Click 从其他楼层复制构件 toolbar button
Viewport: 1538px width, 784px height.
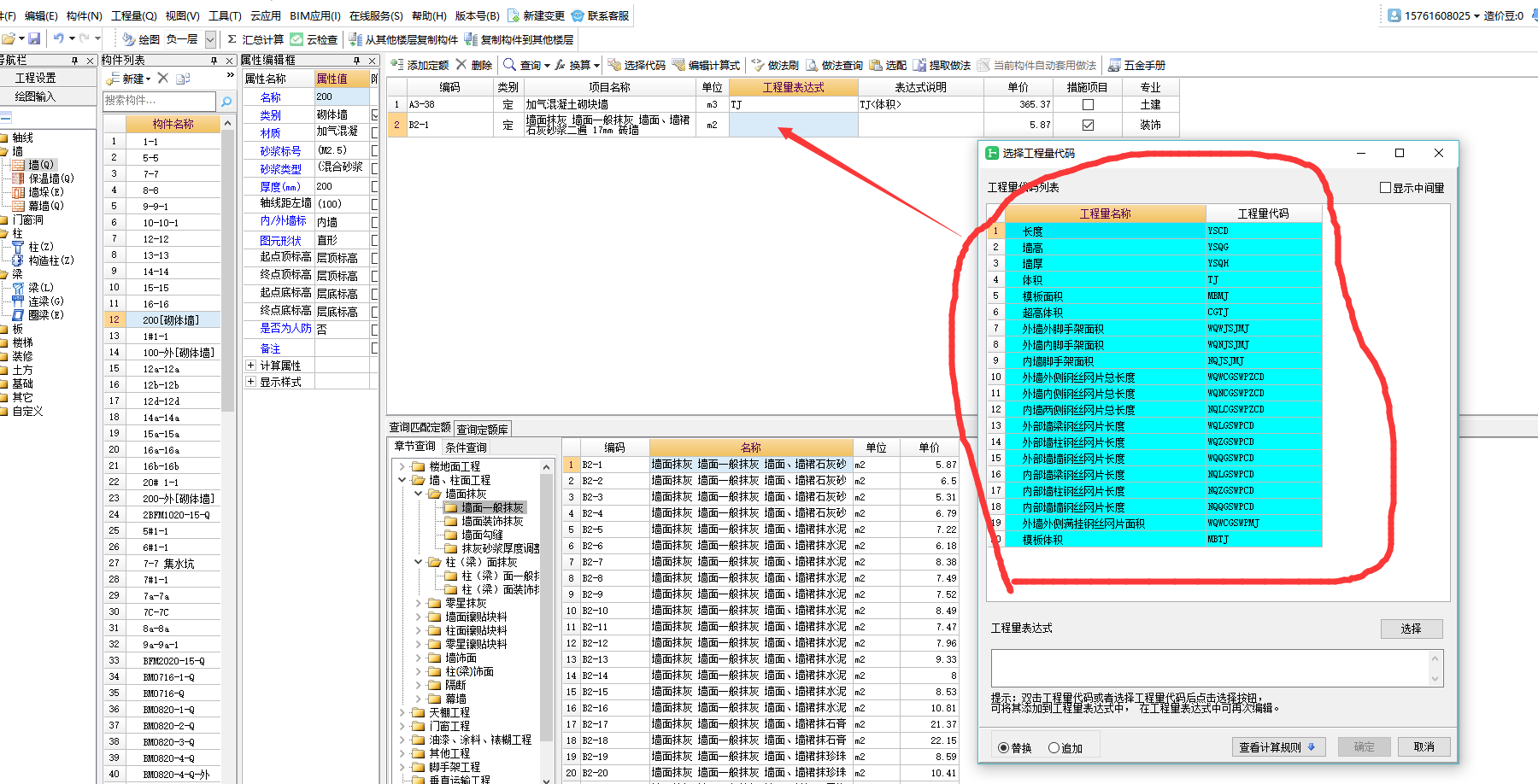click(403, 39)
